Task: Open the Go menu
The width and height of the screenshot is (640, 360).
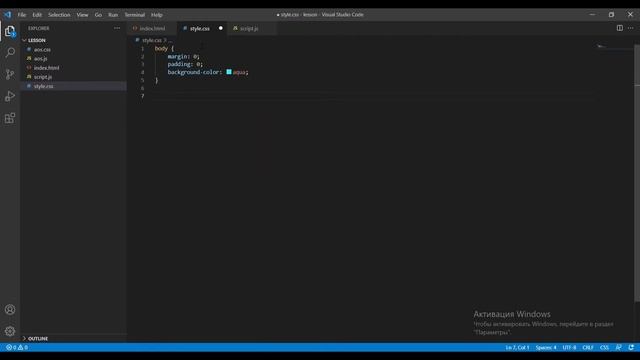Action: [98, 15]
